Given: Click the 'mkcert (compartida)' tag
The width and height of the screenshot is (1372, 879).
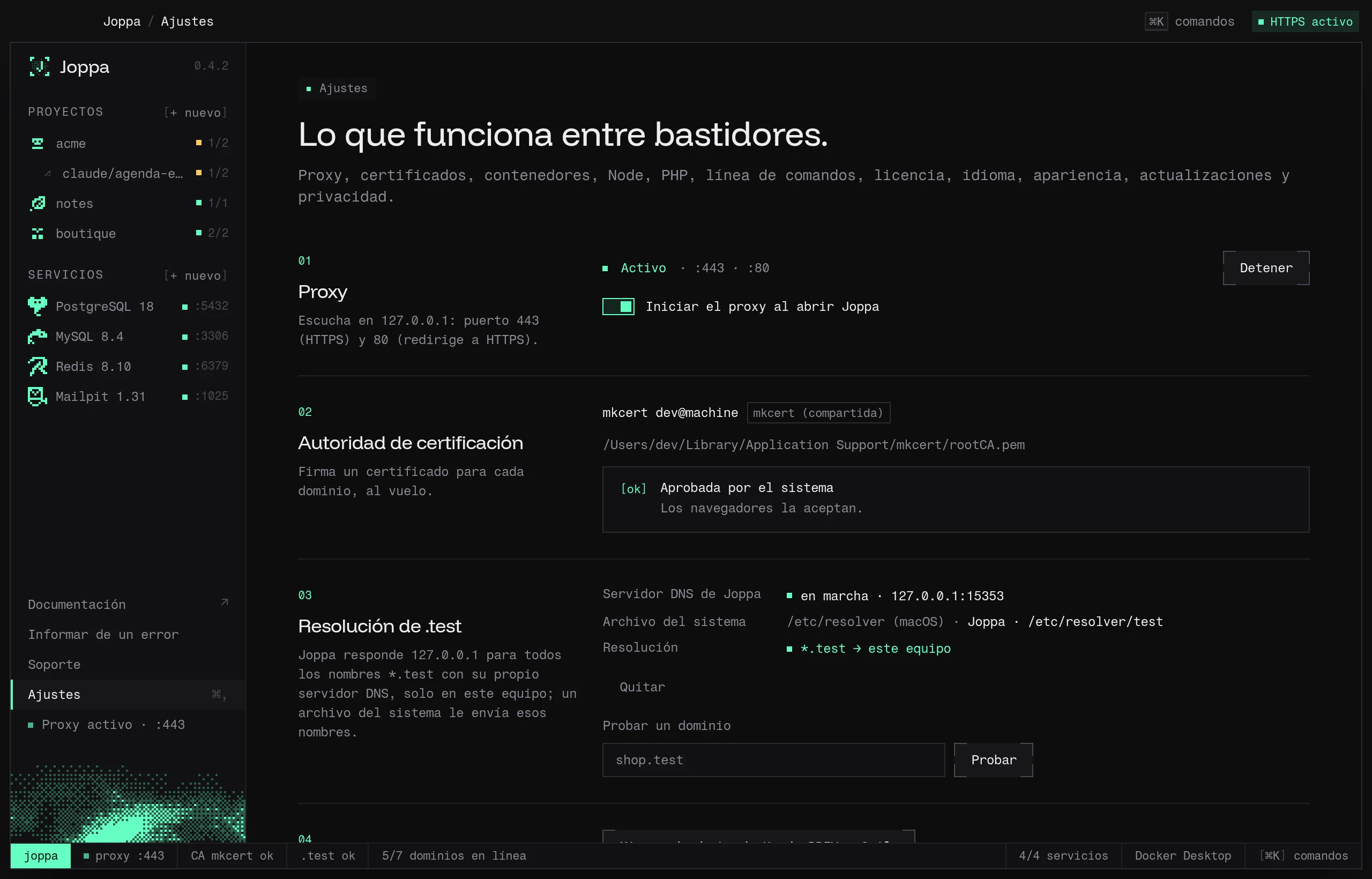Looking at the screenshot, I should 818,413.
